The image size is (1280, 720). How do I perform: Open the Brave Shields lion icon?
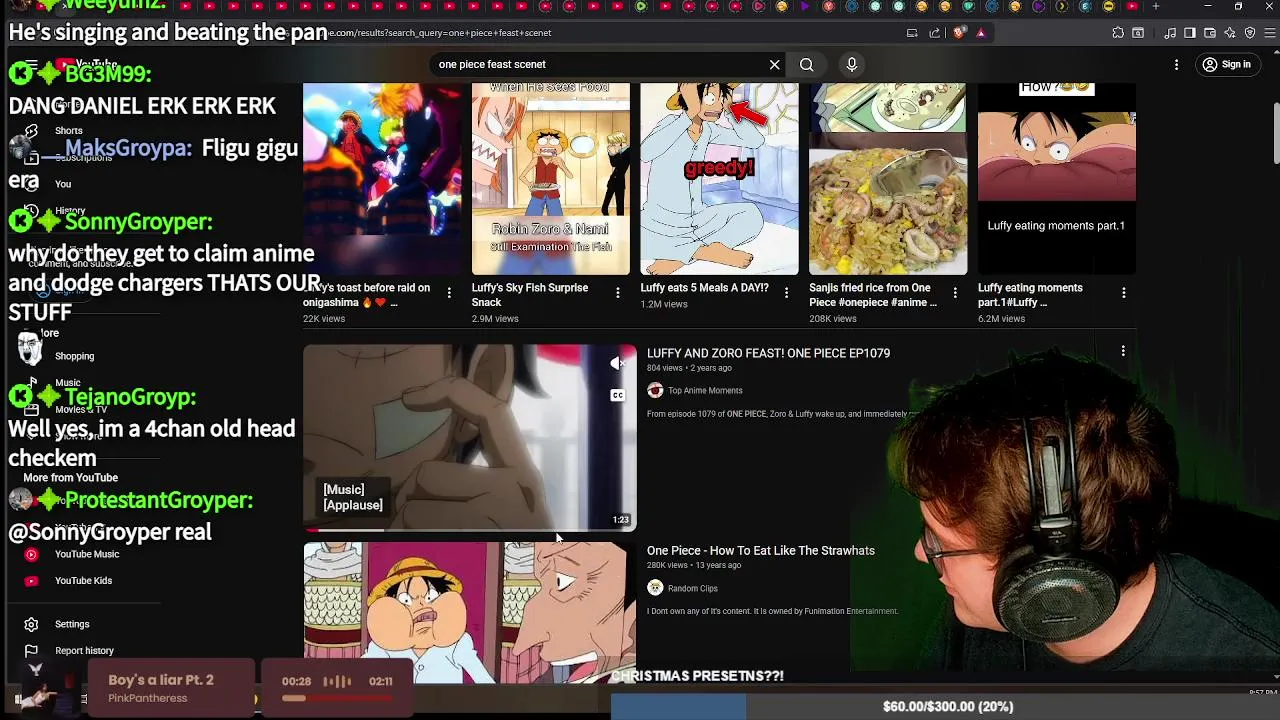[960, 33]
